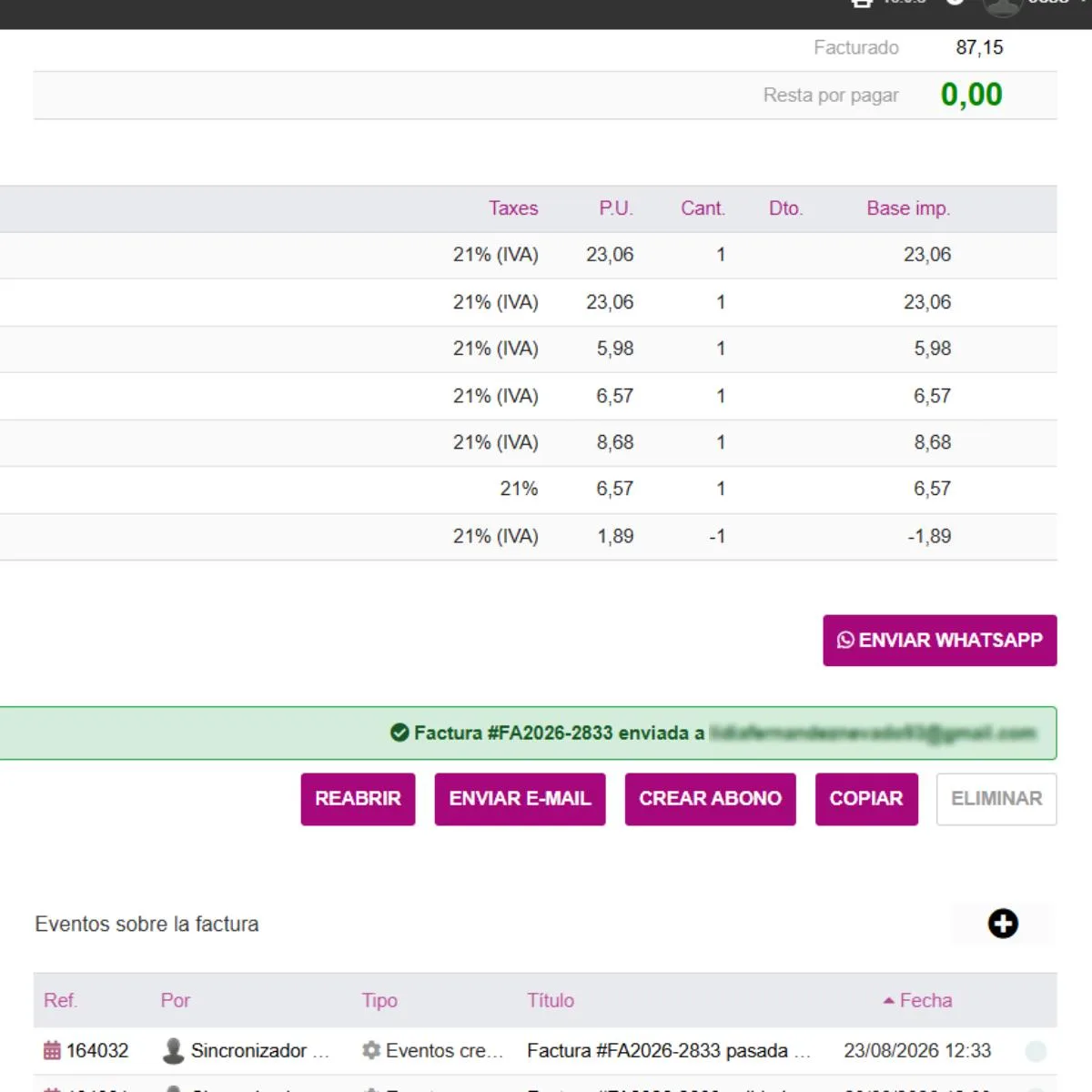1092x1092 pixels.
Task: Click the Eventos cre… type entry
Action: (x=444, y=1050)
